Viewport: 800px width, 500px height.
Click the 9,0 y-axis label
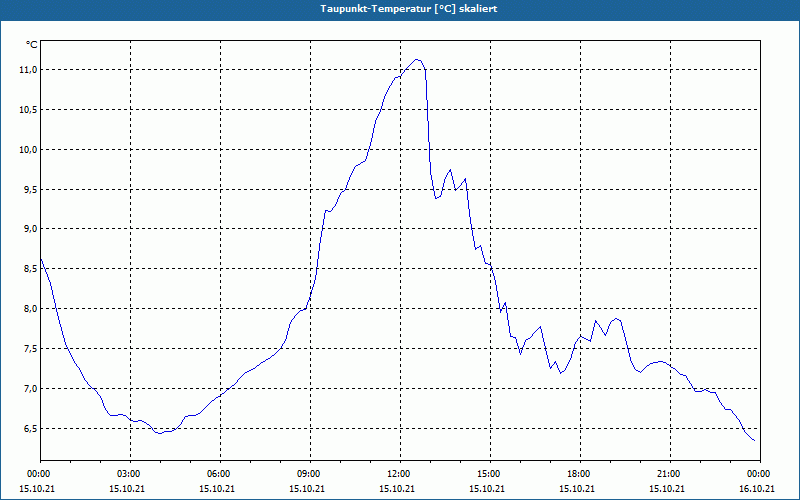click(30, 229)
